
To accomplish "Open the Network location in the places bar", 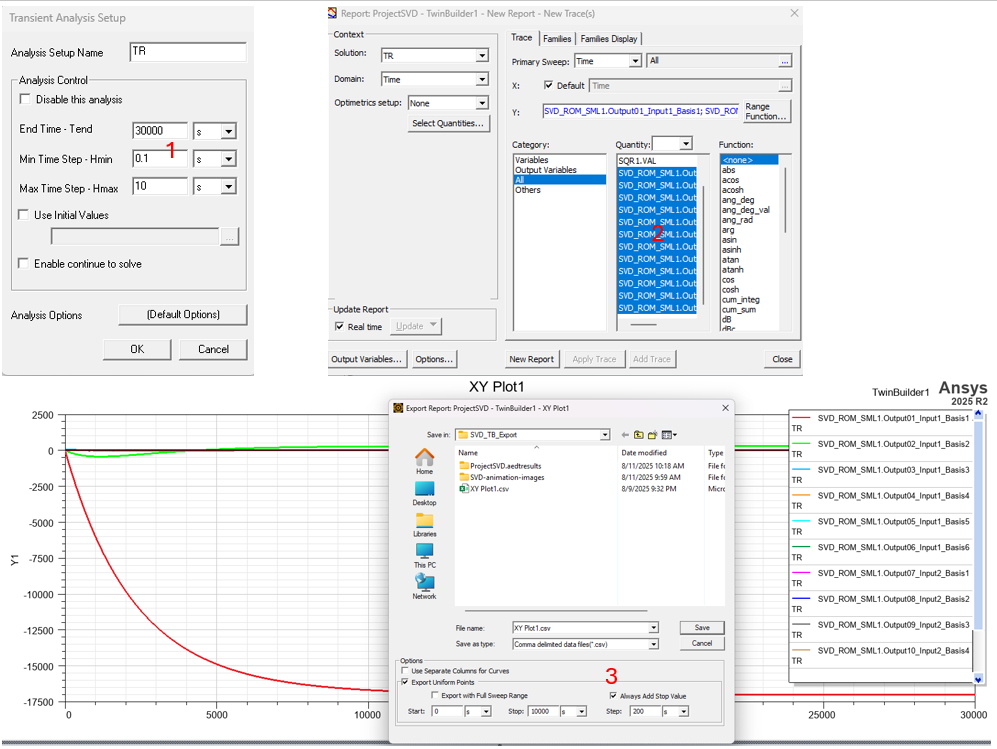I will coord(424,587).
